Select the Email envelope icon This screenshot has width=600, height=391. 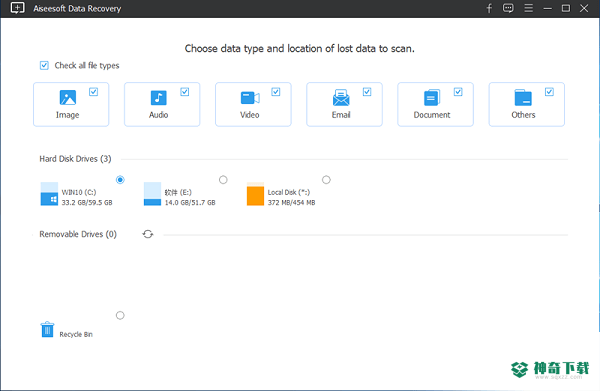(x=341, y=98)
